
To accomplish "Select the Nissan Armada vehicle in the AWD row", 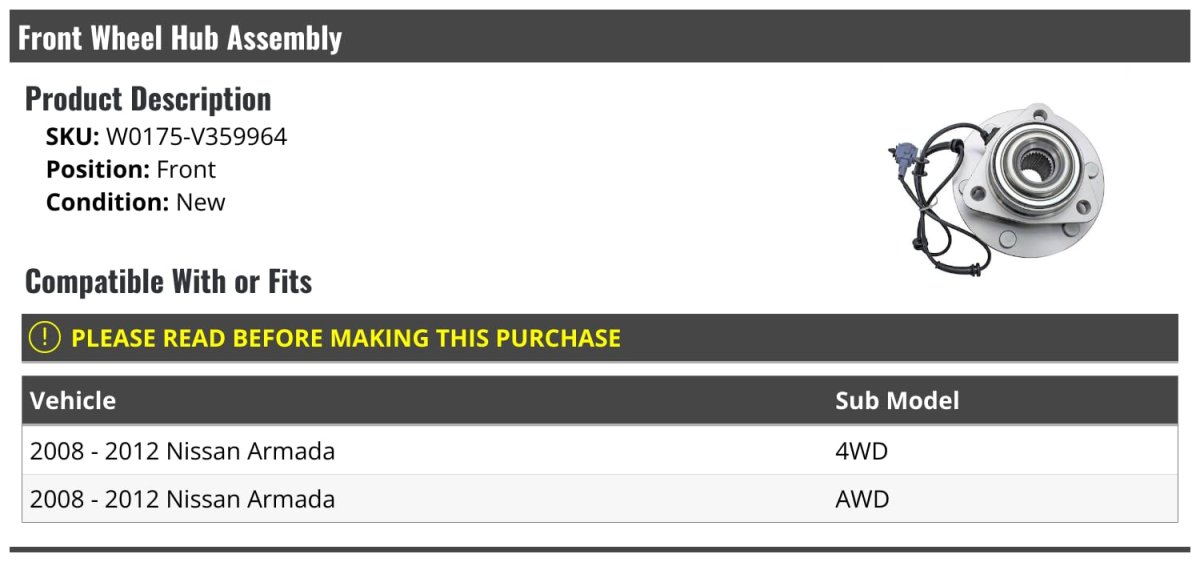I will (x=182, y=499).
